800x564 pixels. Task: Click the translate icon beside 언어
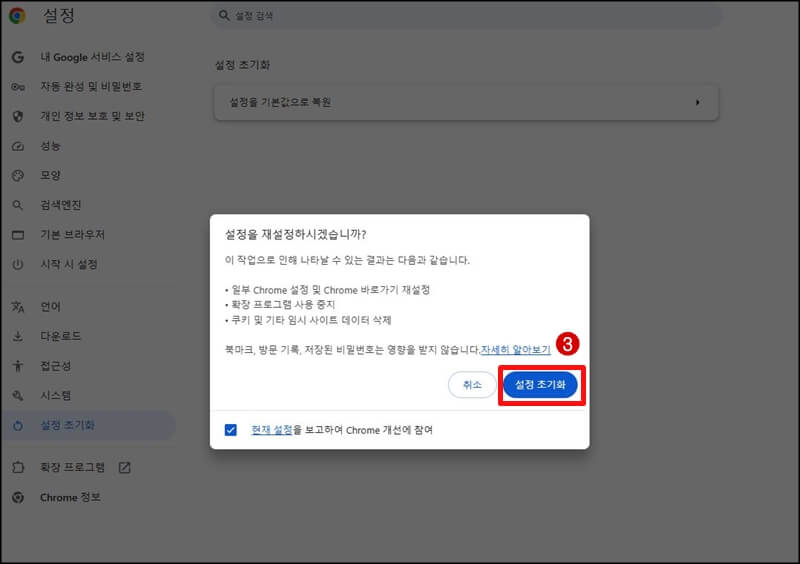[18, 307]
